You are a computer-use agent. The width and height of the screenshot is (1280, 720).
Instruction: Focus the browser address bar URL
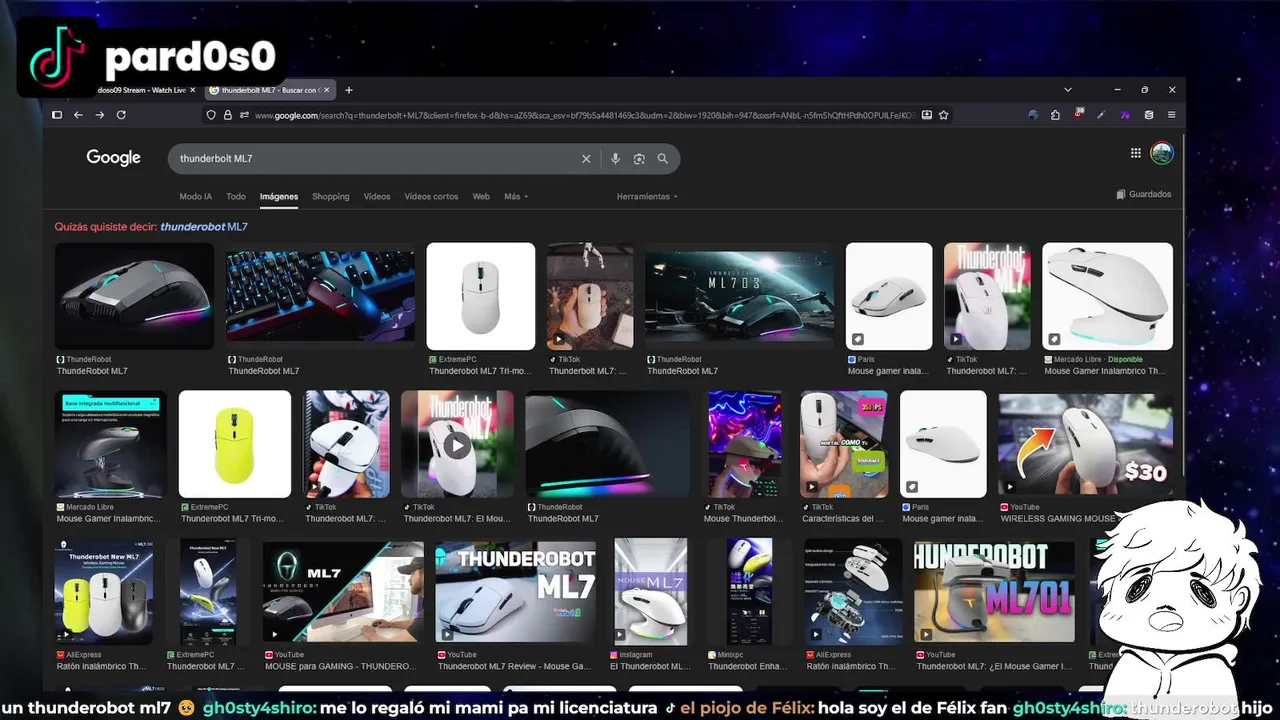583,115
